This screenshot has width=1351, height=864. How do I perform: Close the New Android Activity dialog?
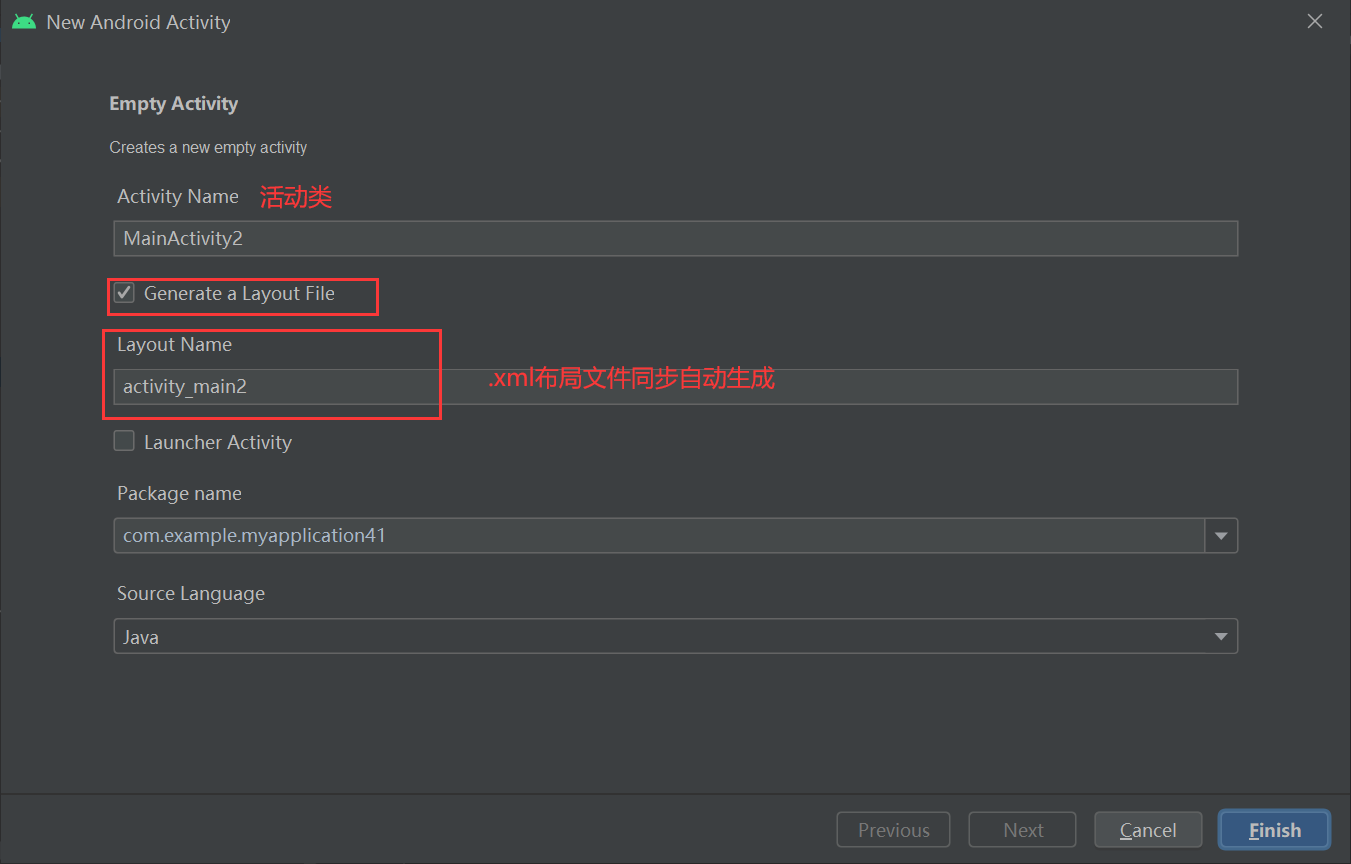(x=1314, y=20)
